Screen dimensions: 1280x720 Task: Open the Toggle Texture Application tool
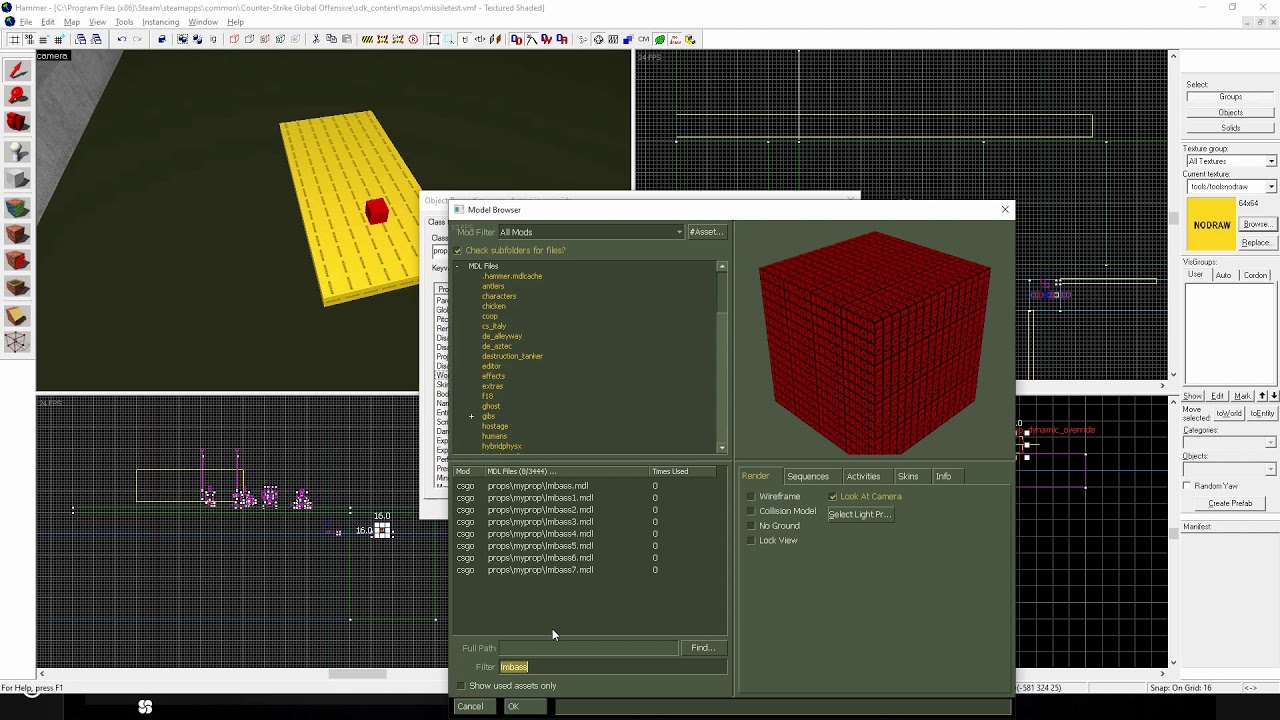(x=16, y=208)
